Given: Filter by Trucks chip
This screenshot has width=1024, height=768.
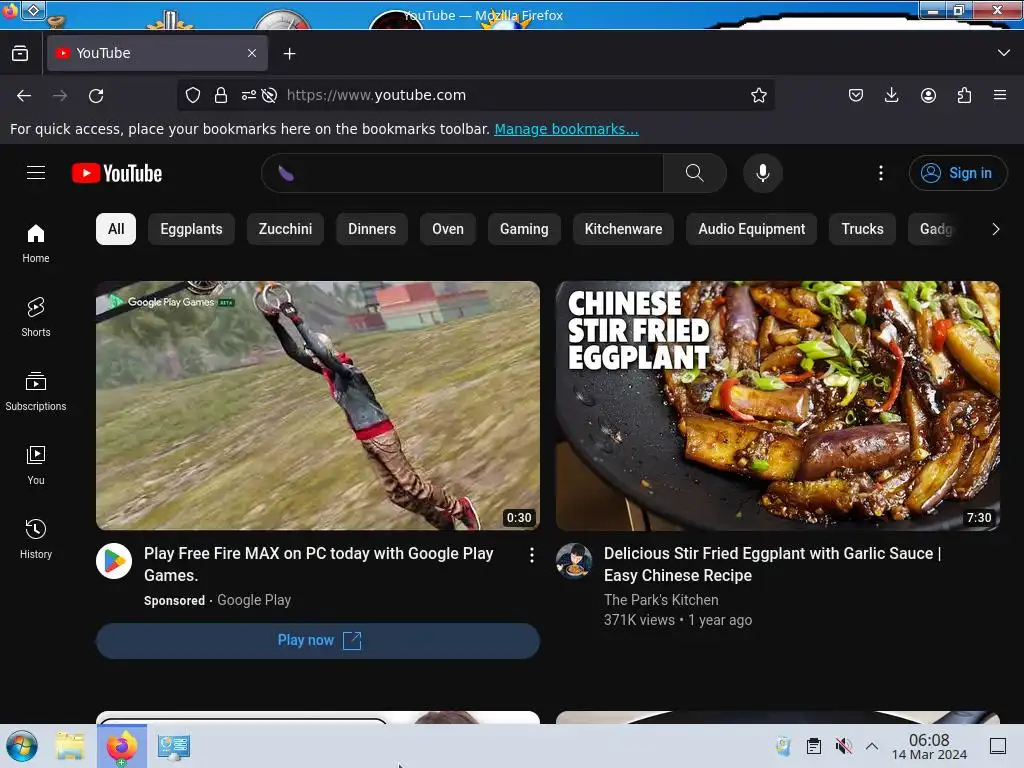Looking at the screenshot, I should coord(862,229).
